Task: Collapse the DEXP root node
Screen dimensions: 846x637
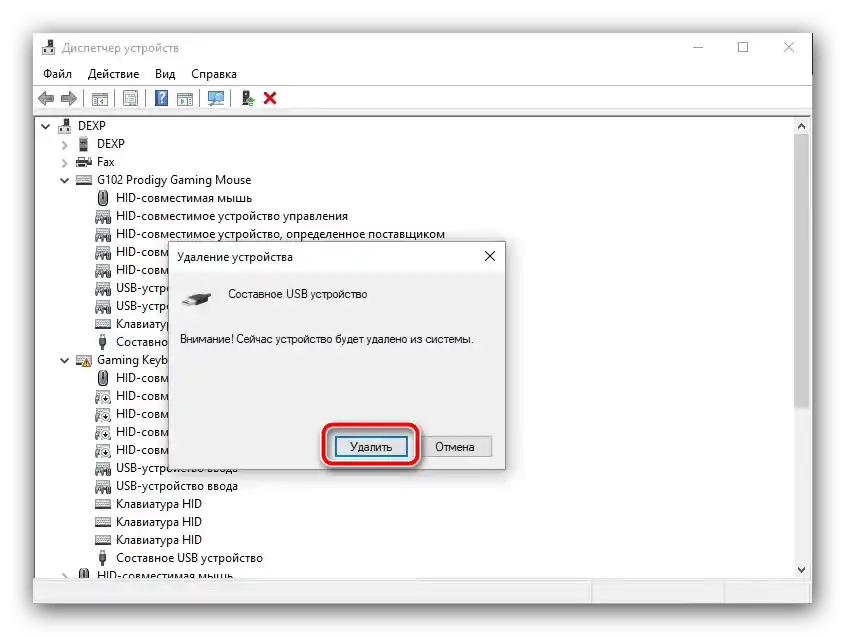Action: point(46,126)
